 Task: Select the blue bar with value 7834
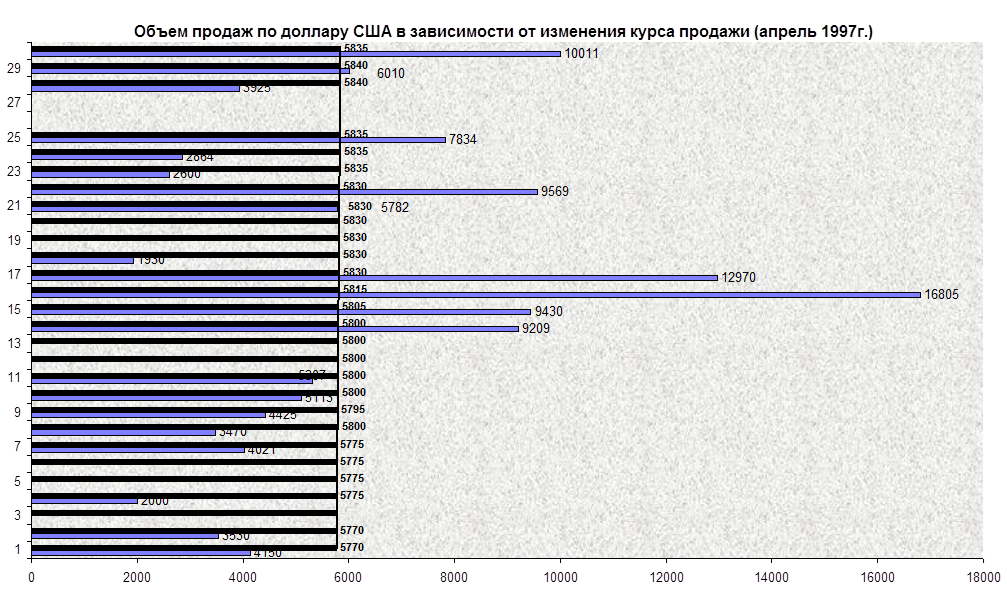[x=238, y=140]
